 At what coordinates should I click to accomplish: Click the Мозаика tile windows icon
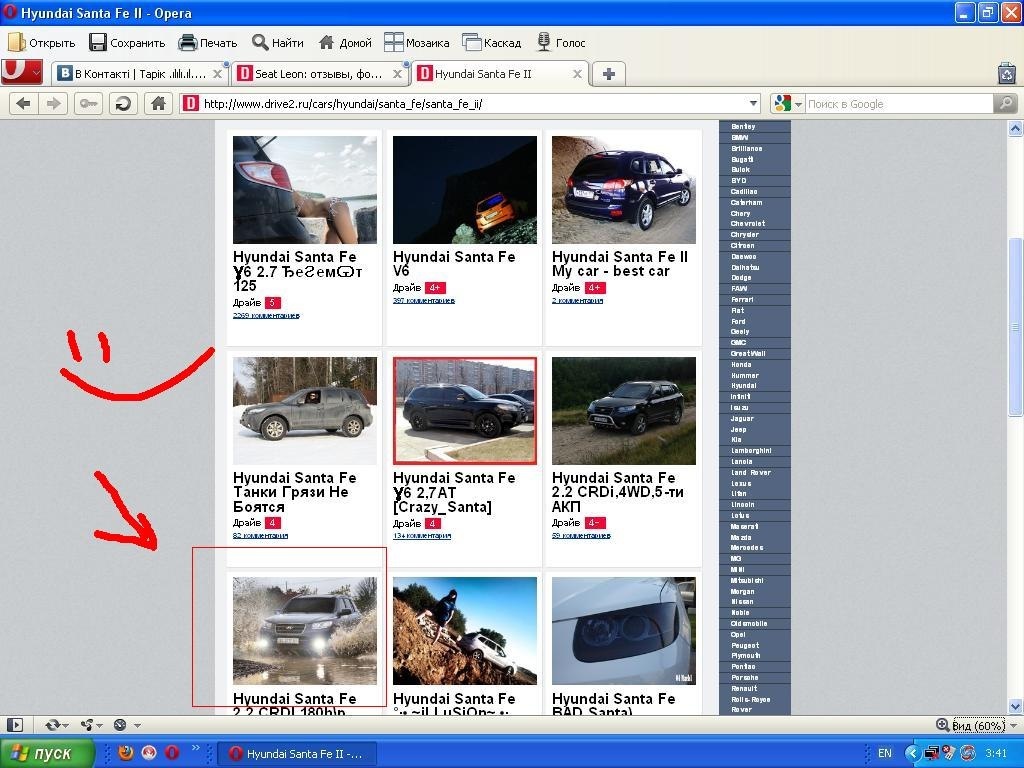pyautogui.click(x=394, y=42)
